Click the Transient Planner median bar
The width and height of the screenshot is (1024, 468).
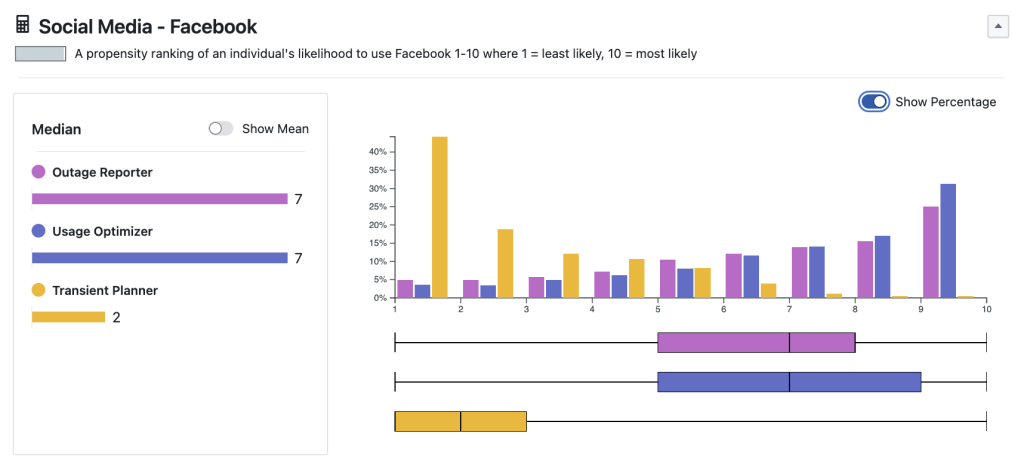(x=68, y=317)
